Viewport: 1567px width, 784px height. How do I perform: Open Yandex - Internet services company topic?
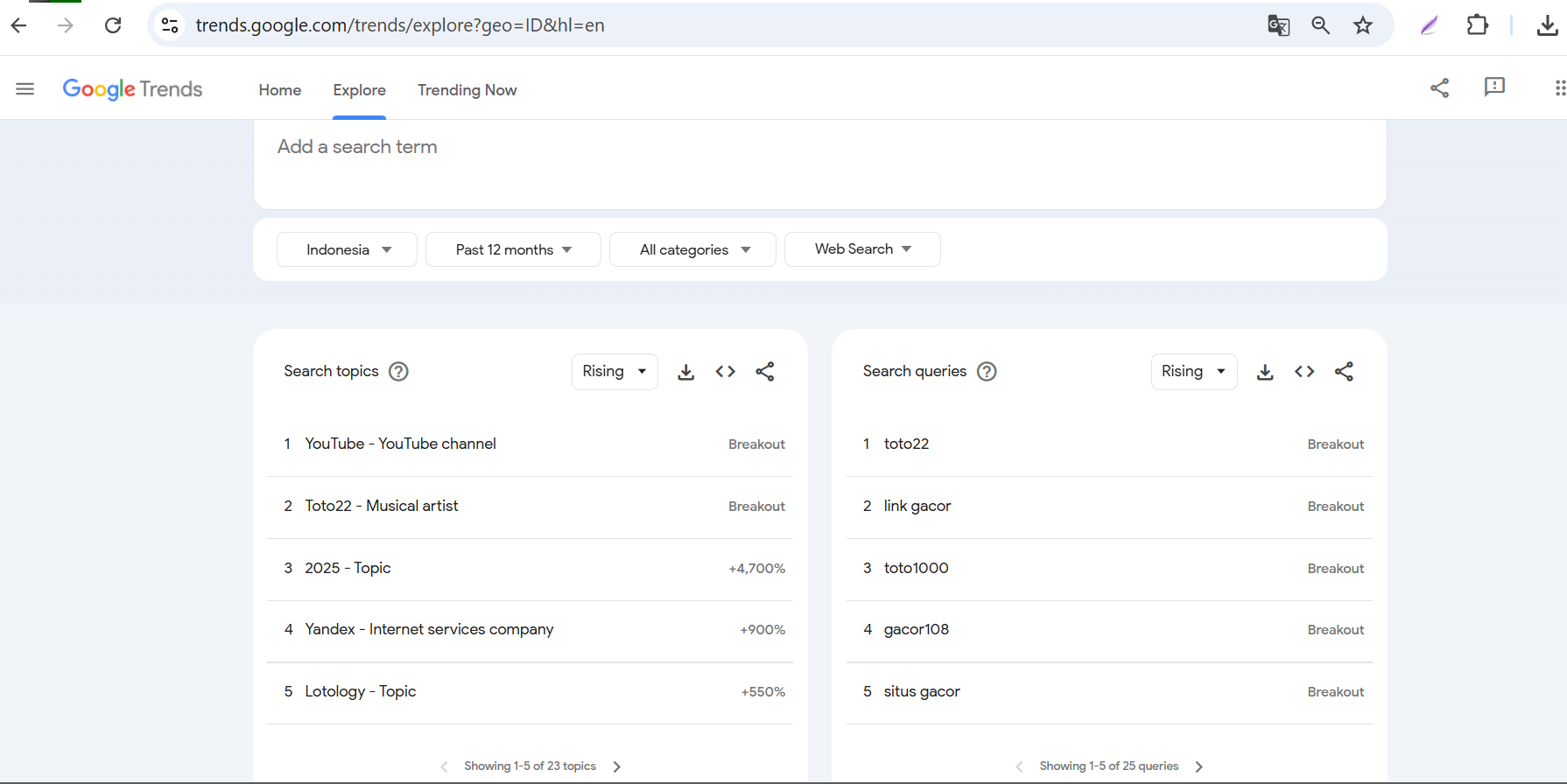tap(429, 629)
